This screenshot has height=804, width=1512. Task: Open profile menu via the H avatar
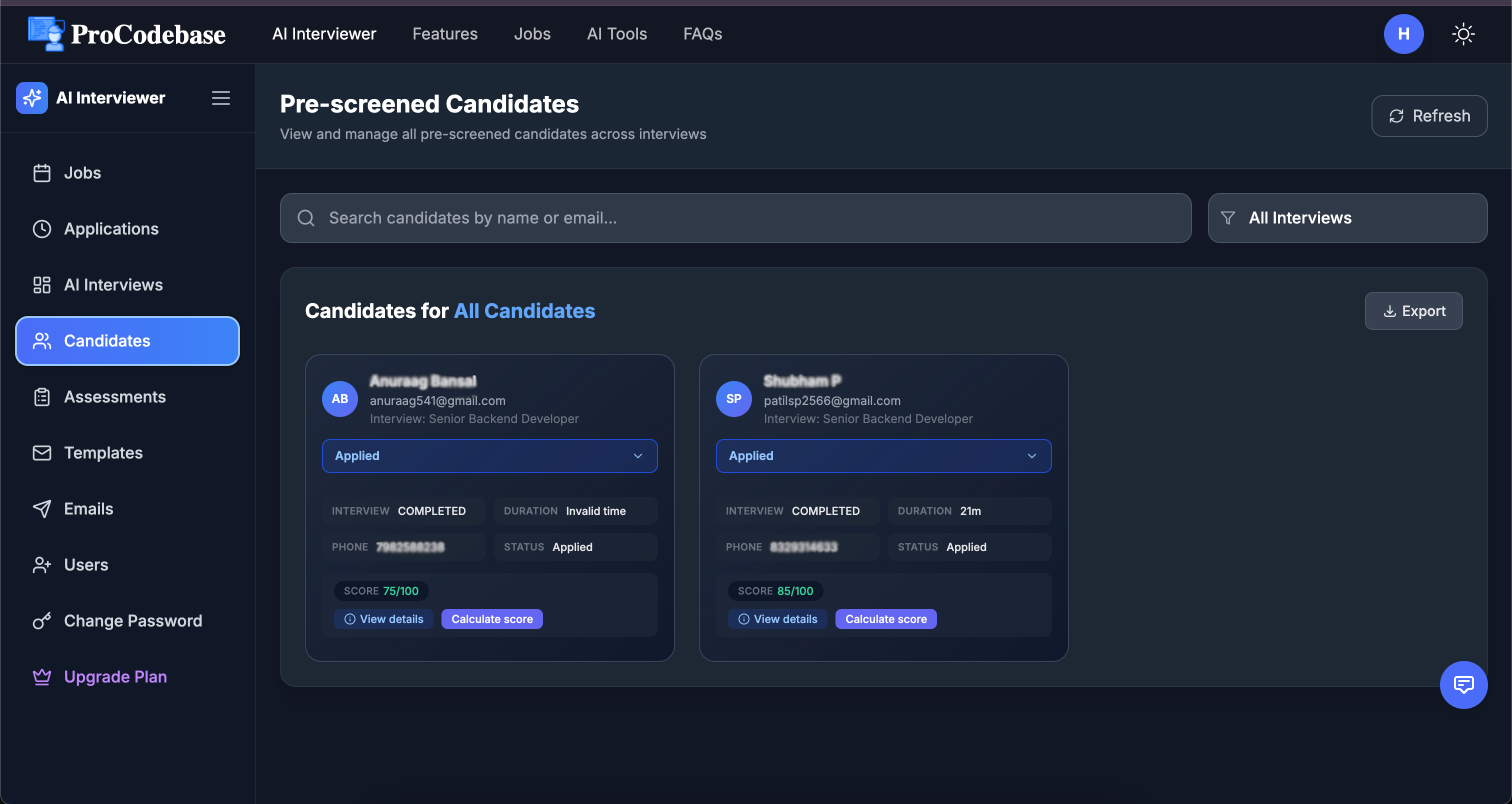(x=1403, y=33)
